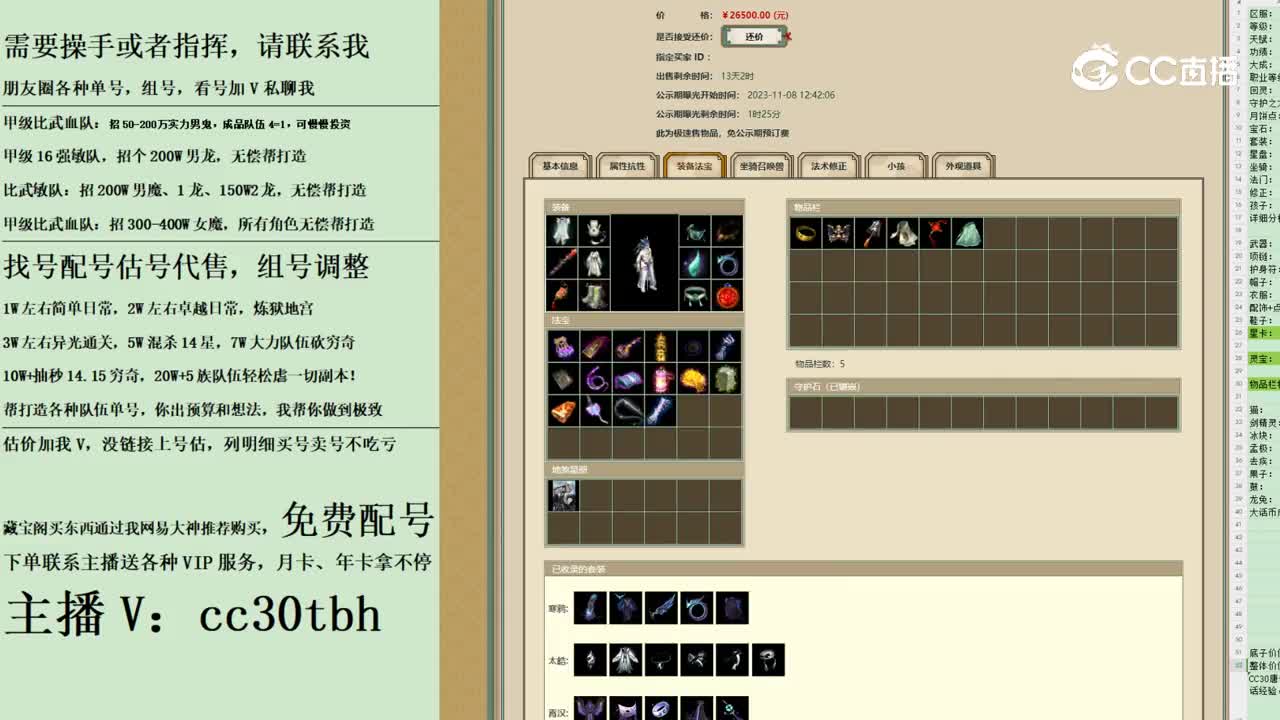Select the 装备法宝 tab
This screenshot has width=1280, height=720.
click(x=694, y=166)
